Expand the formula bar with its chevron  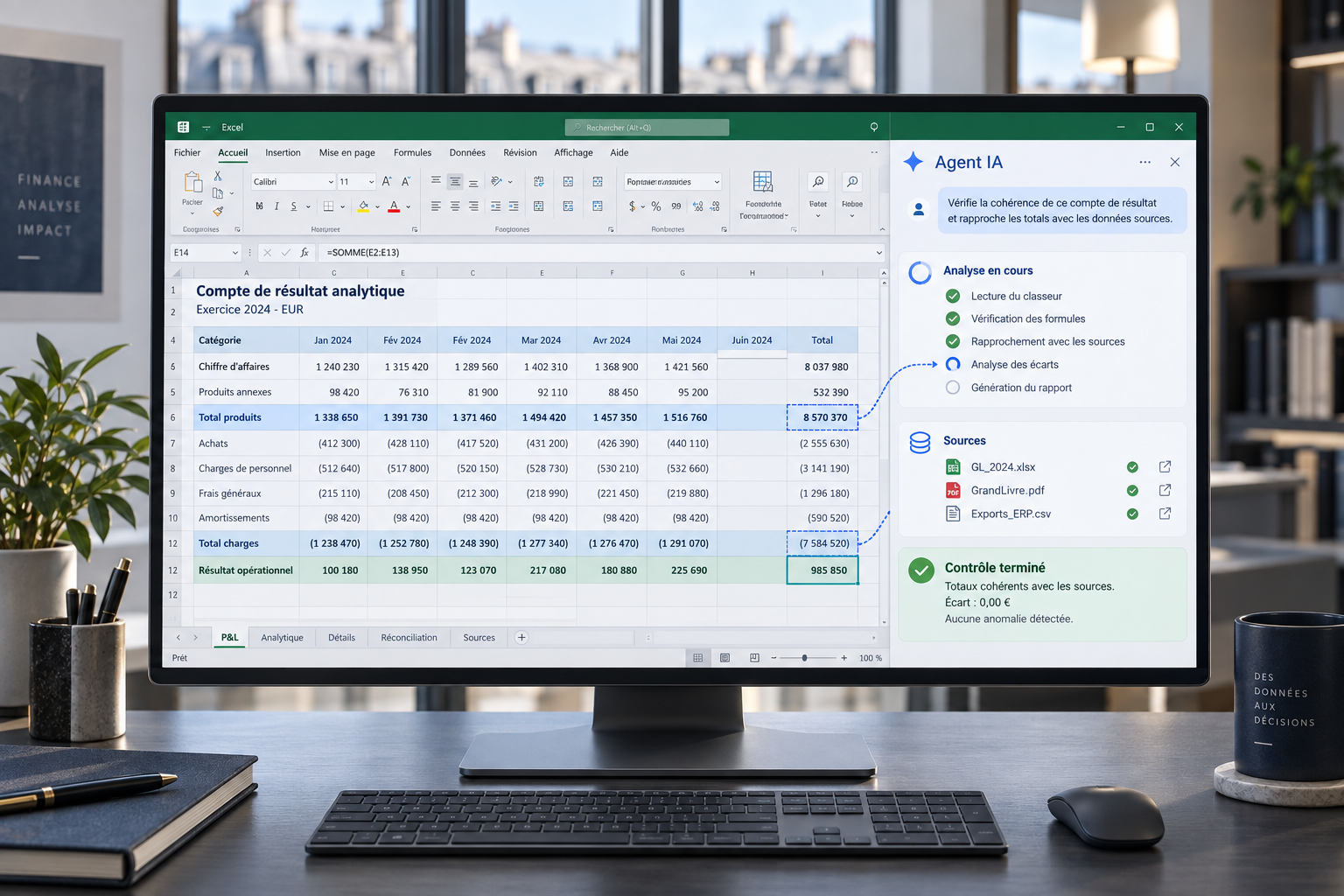879,253
